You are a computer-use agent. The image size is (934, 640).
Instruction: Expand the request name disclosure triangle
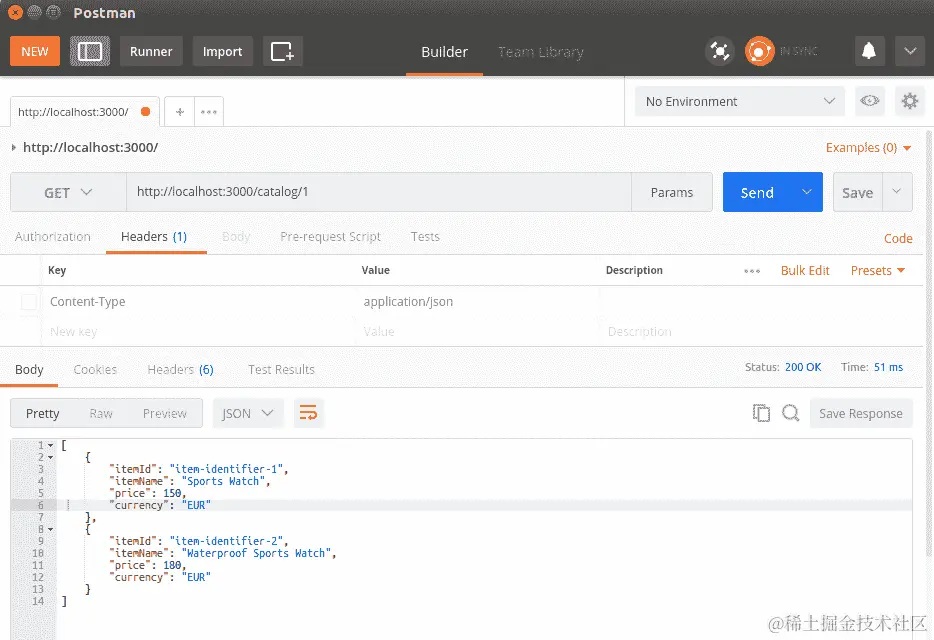pyautogui.click(x=14, y=147)
